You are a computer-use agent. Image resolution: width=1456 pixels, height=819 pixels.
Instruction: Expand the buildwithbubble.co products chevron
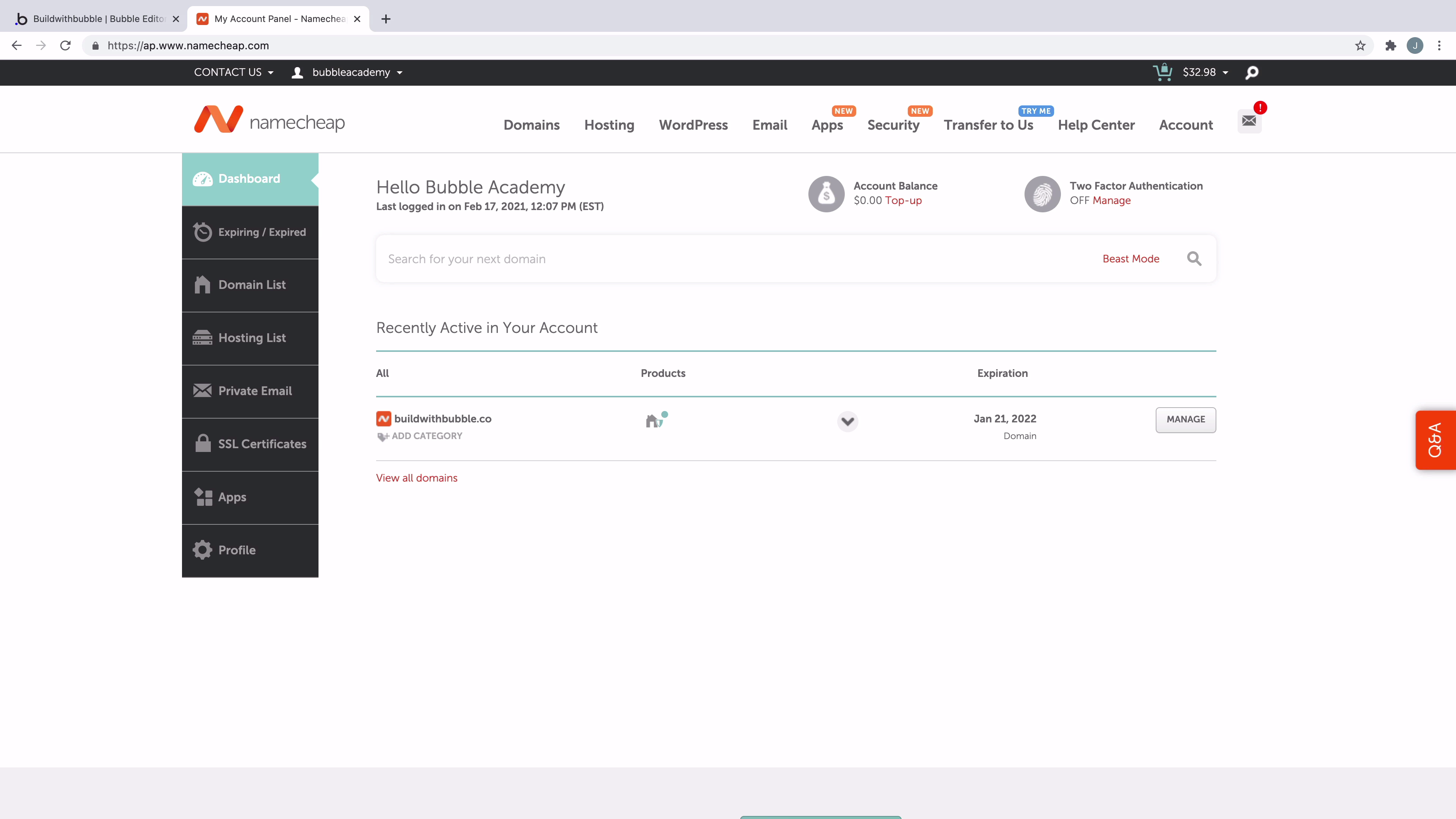(847, 420)
